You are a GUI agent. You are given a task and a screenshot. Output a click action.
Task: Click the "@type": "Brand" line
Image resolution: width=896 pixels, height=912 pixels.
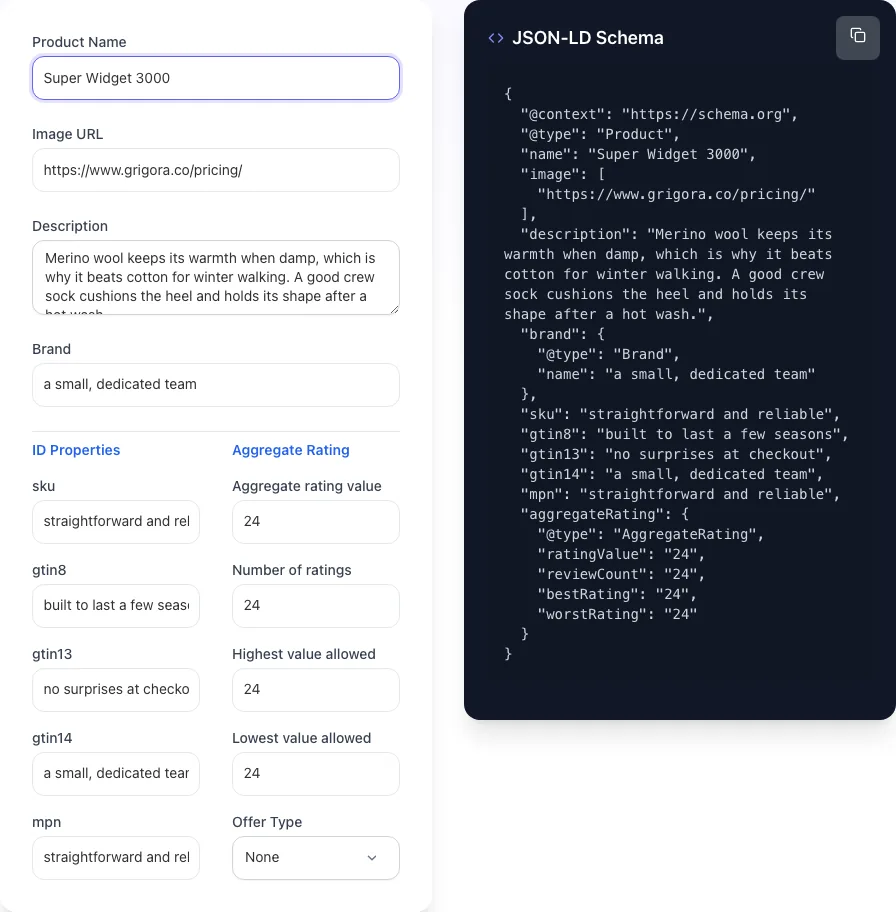point(608,354)
